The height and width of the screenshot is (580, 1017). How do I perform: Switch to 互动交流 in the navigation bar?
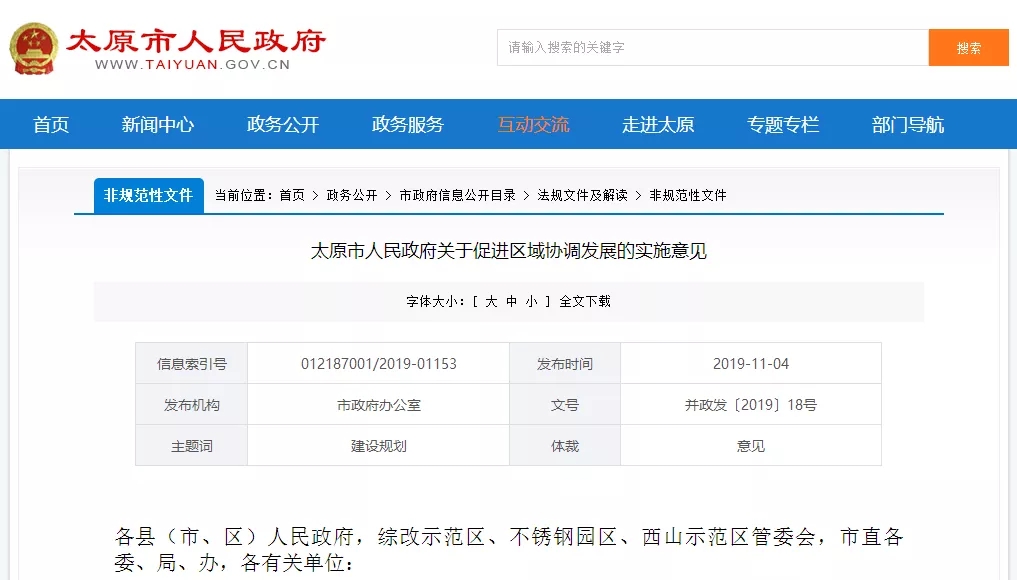533,125
